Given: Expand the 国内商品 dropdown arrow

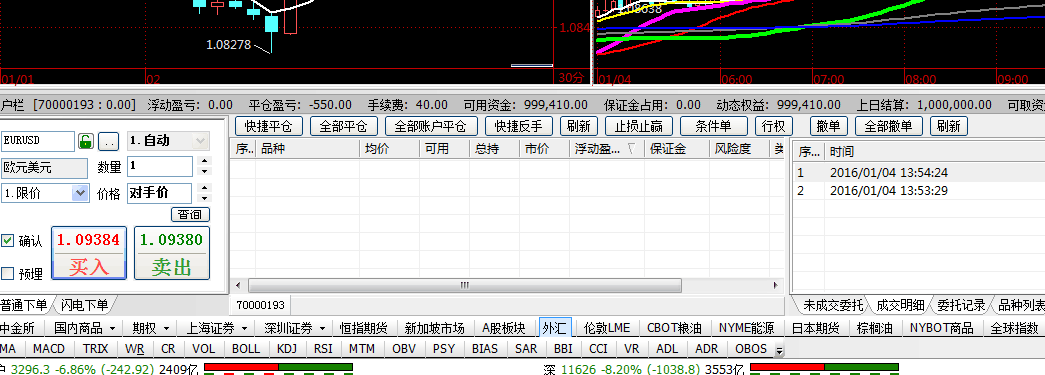Looking at the screenshot, I should pos(112,328).
